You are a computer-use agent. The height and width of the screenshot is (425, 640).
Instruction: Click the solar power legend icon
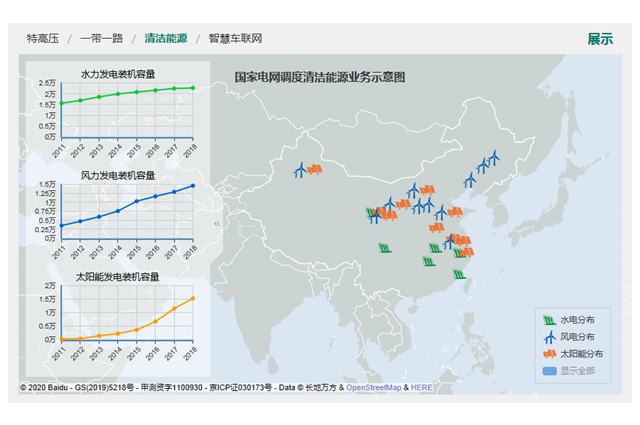[547, 354]
